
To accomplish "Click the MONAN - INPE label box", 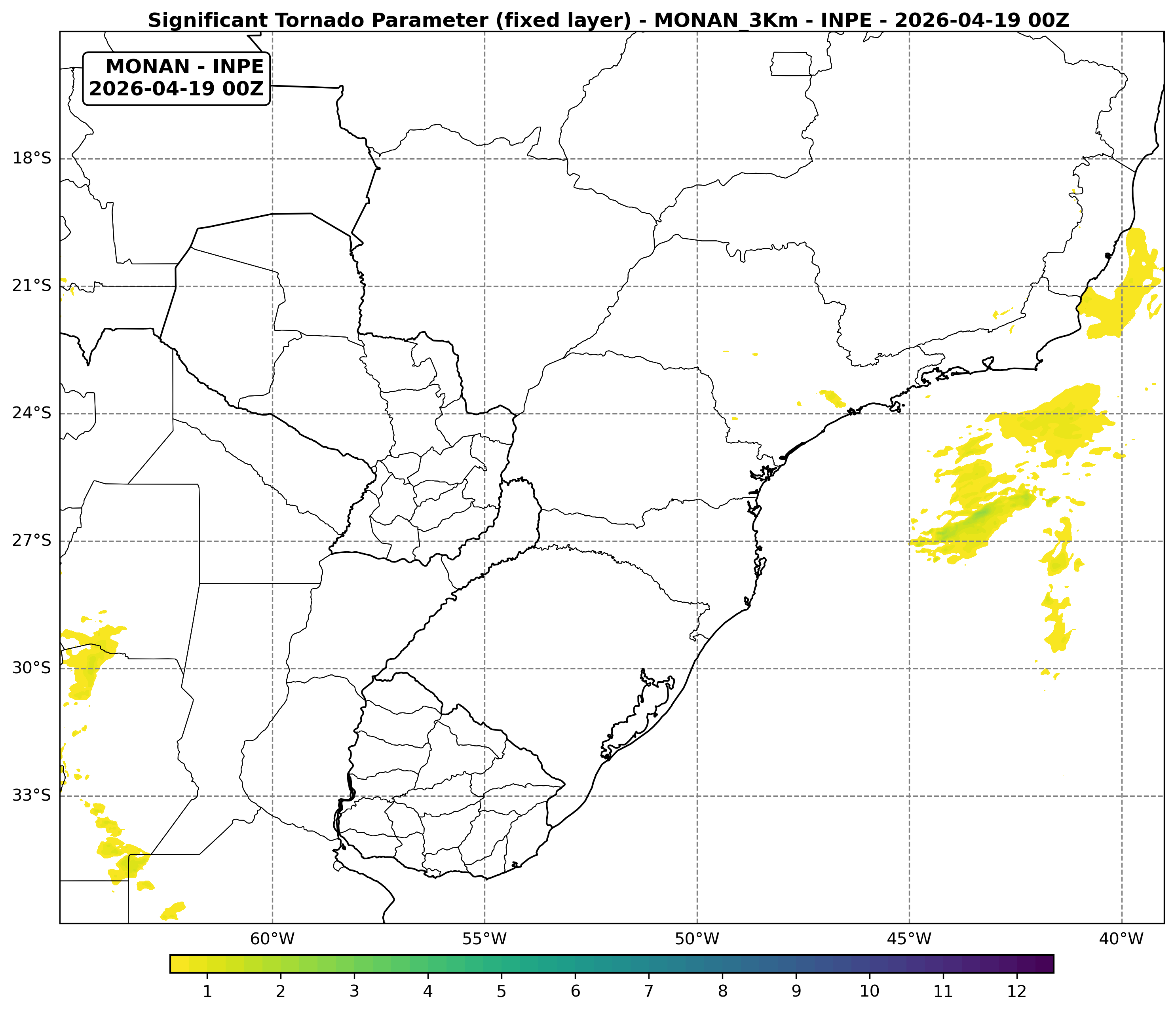I will [177, 78].
